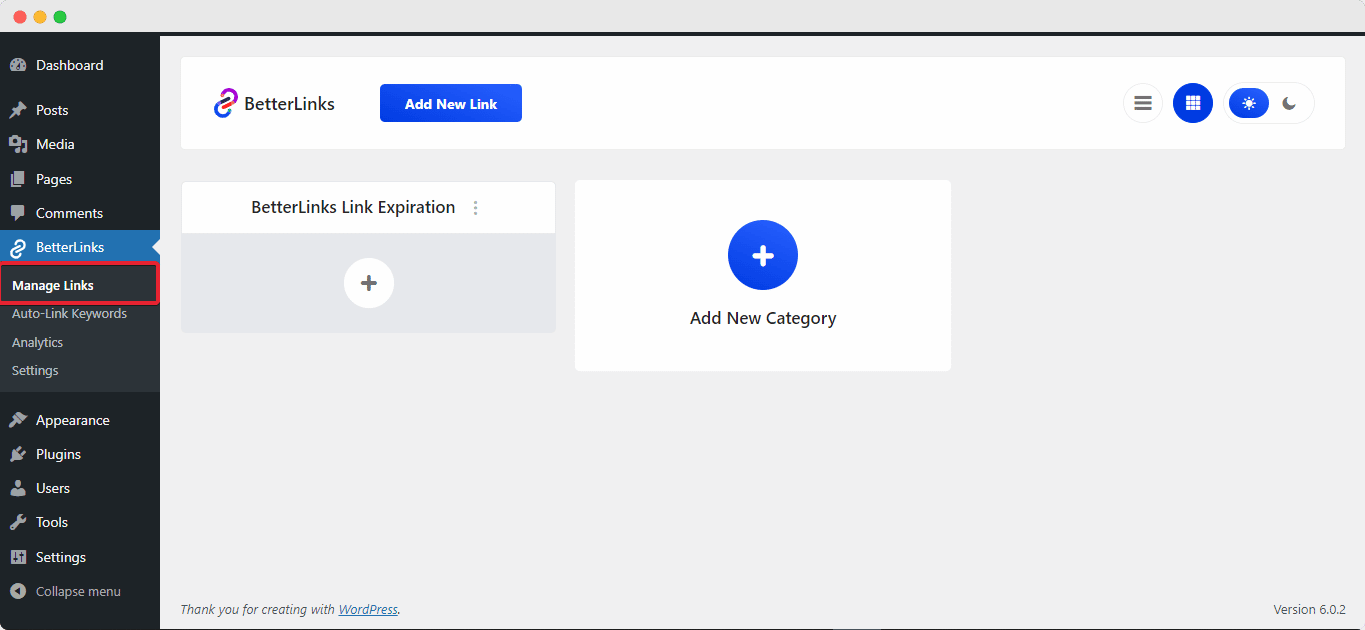
Task: Switch to dark mode with moon toggle
Action: [x=1288, y=102]
